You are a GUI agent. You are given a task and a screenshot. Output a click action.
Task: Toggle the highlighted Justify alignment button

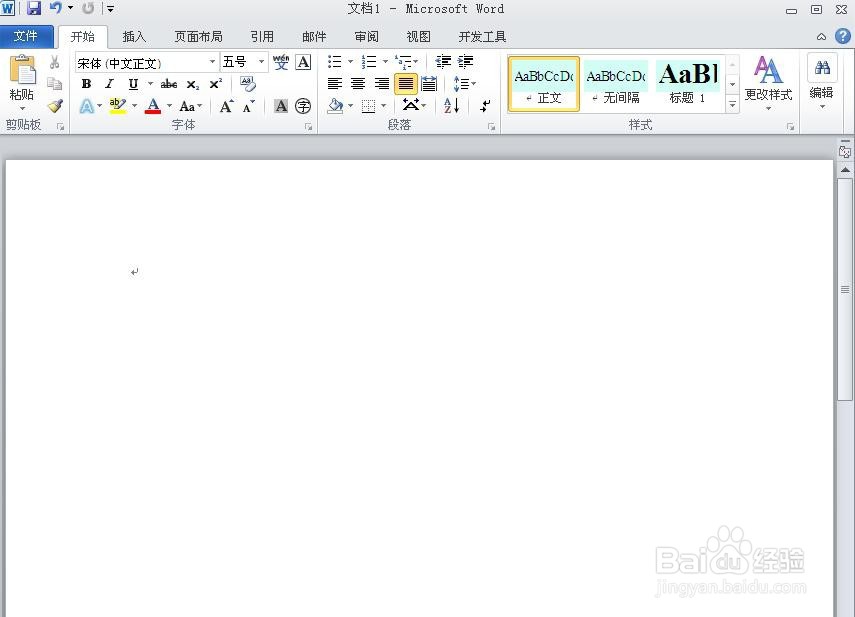pyautogui.click(x=406, y=84)
